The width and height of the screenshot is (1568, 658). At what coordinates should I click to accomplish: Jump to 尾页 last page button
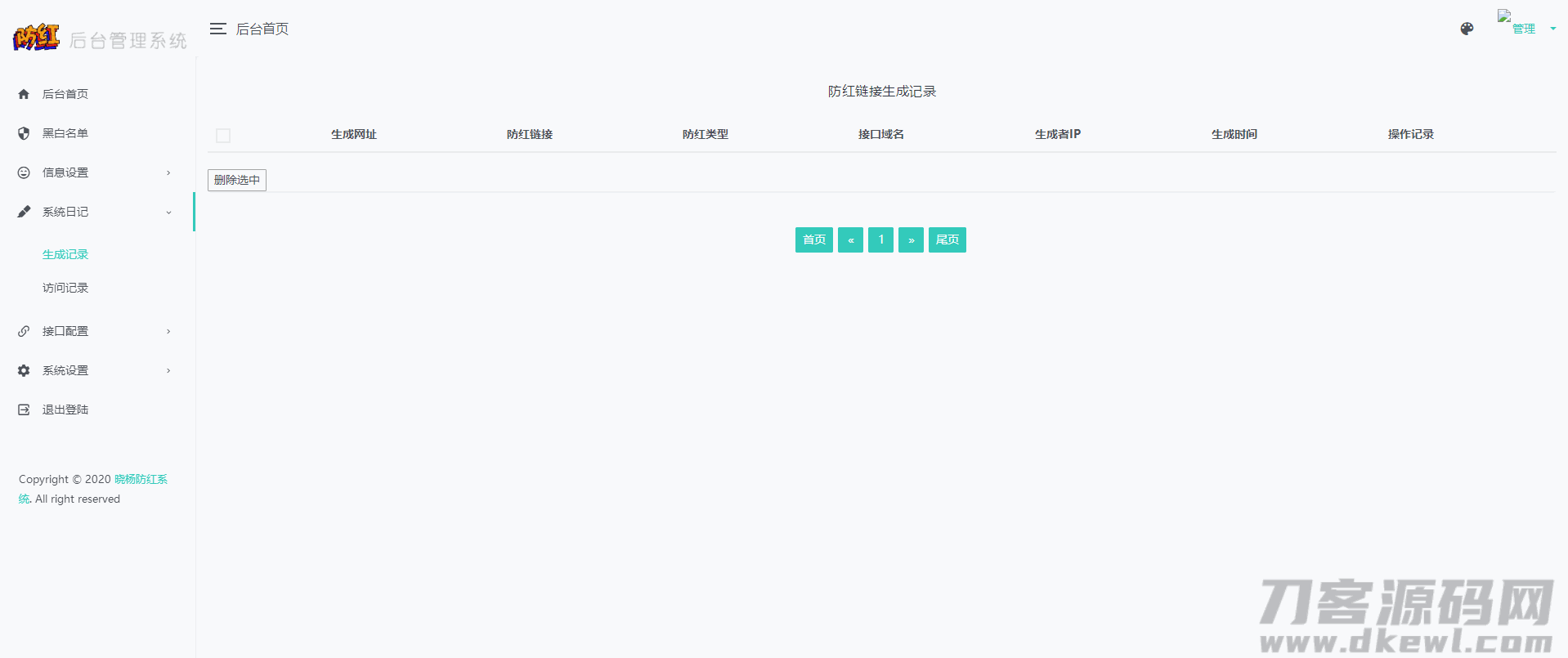[x=947, y=239]
